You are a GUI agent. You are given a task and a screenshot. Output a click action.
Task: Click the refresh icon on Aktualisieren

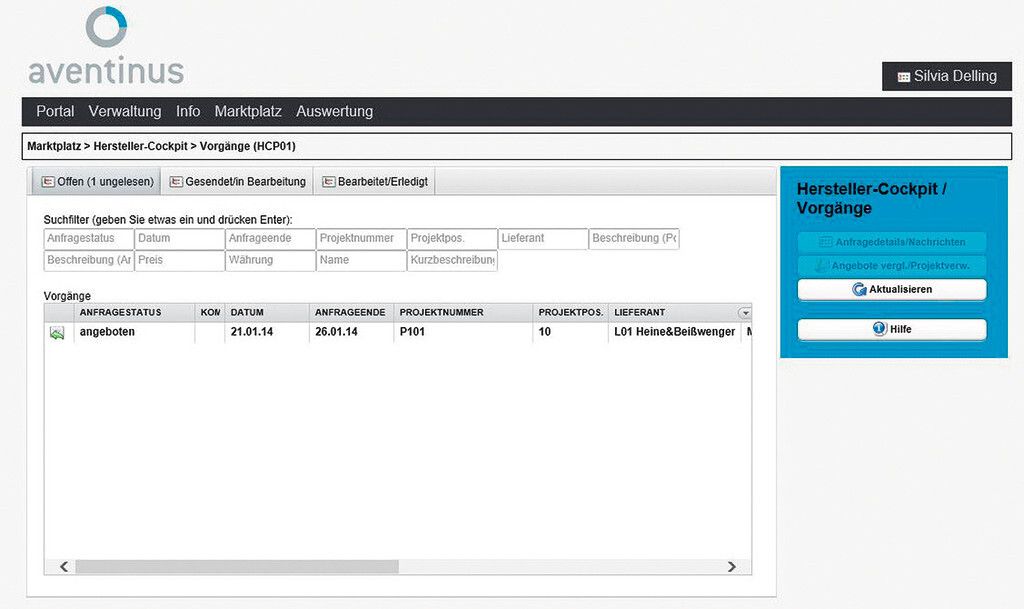(859, 290)
